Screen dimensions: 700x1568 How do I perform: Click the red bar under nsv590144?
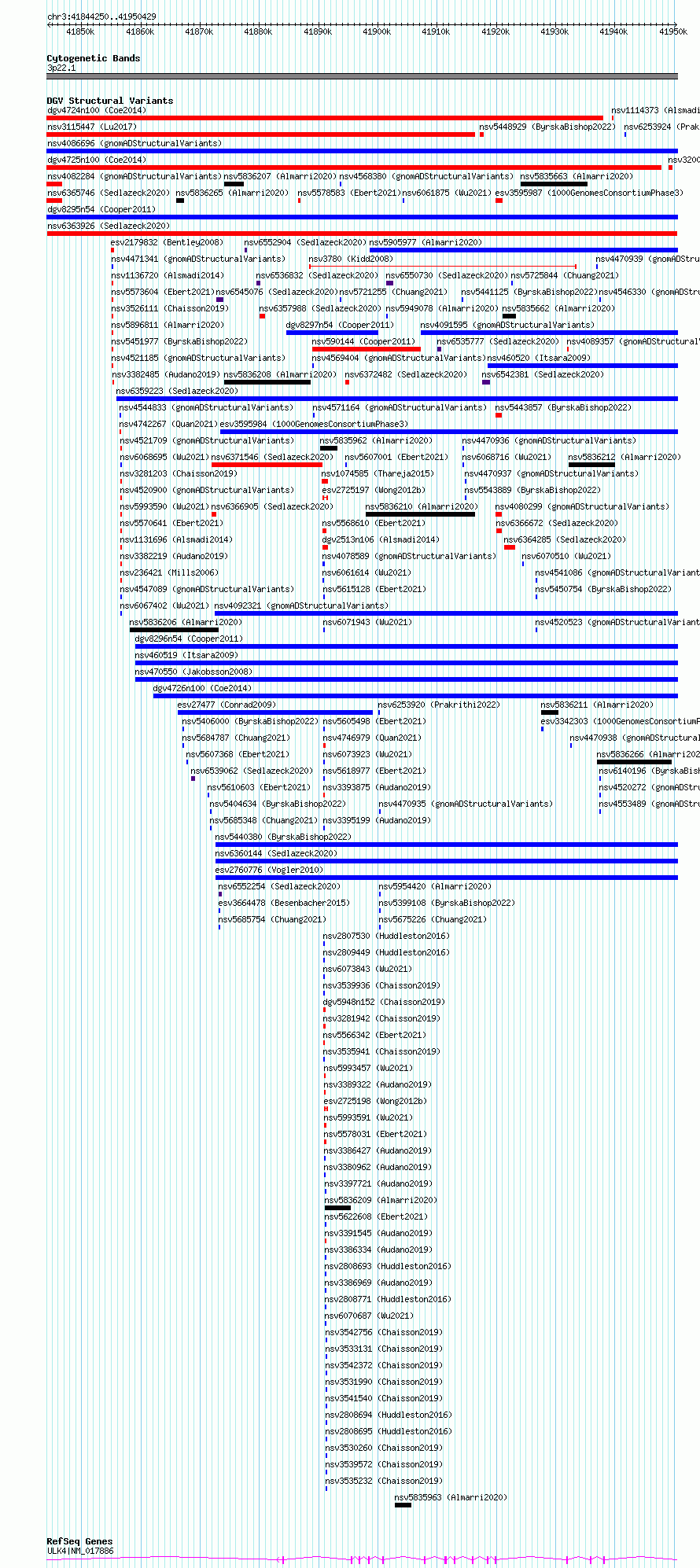367,349
